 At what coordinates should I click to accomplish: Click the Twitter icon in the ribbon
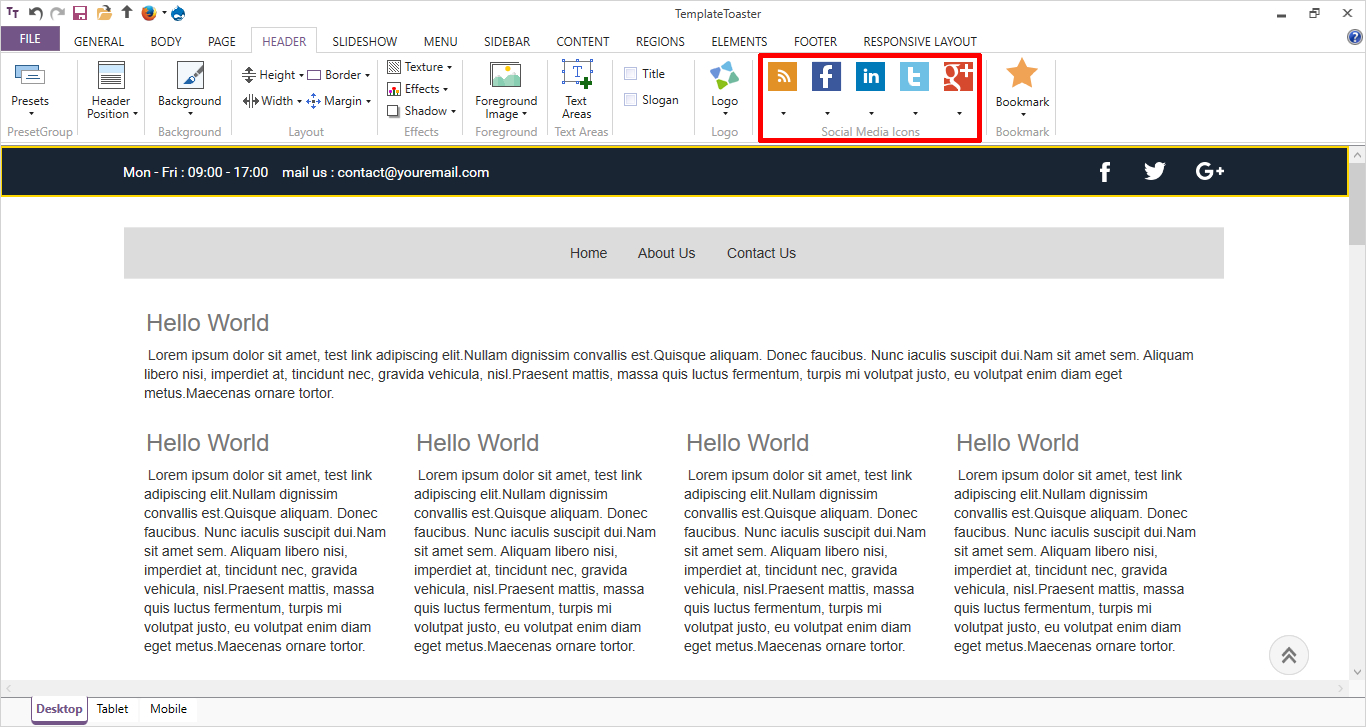point(914,77)
